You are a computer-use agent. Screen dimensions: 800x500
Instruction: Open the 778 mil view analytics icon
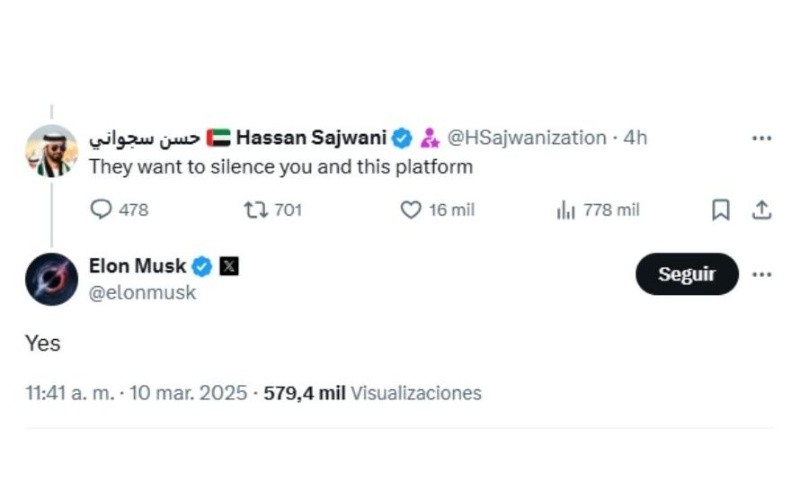[565, 210]
